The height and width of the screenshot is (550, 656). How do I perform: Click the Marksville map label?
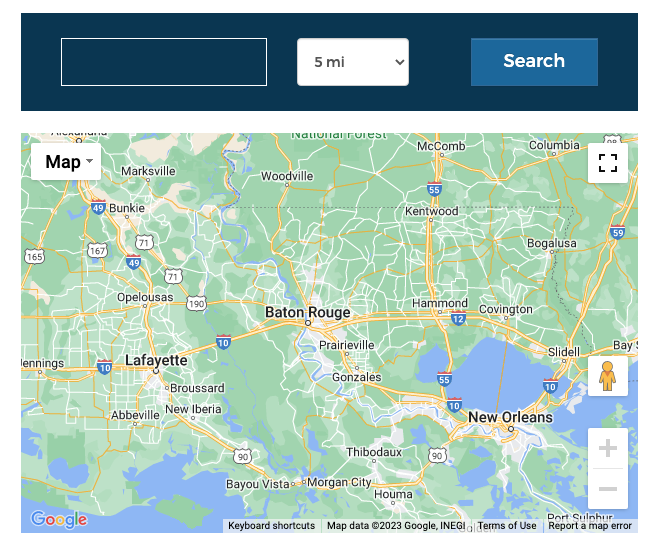(x=148, y=171)
